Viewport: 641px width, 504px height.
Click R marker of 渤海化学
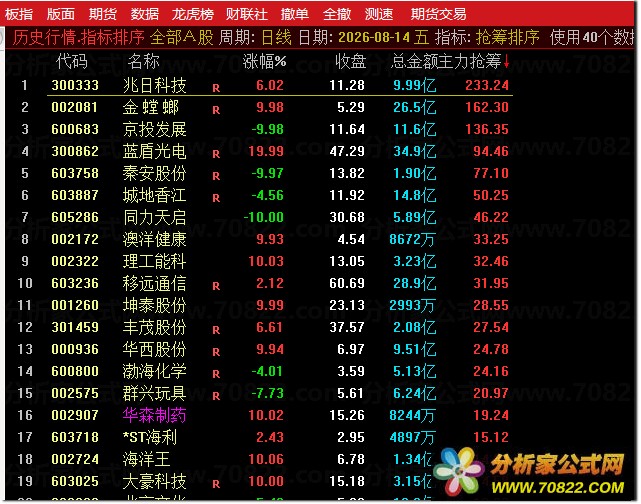point(216,374)
